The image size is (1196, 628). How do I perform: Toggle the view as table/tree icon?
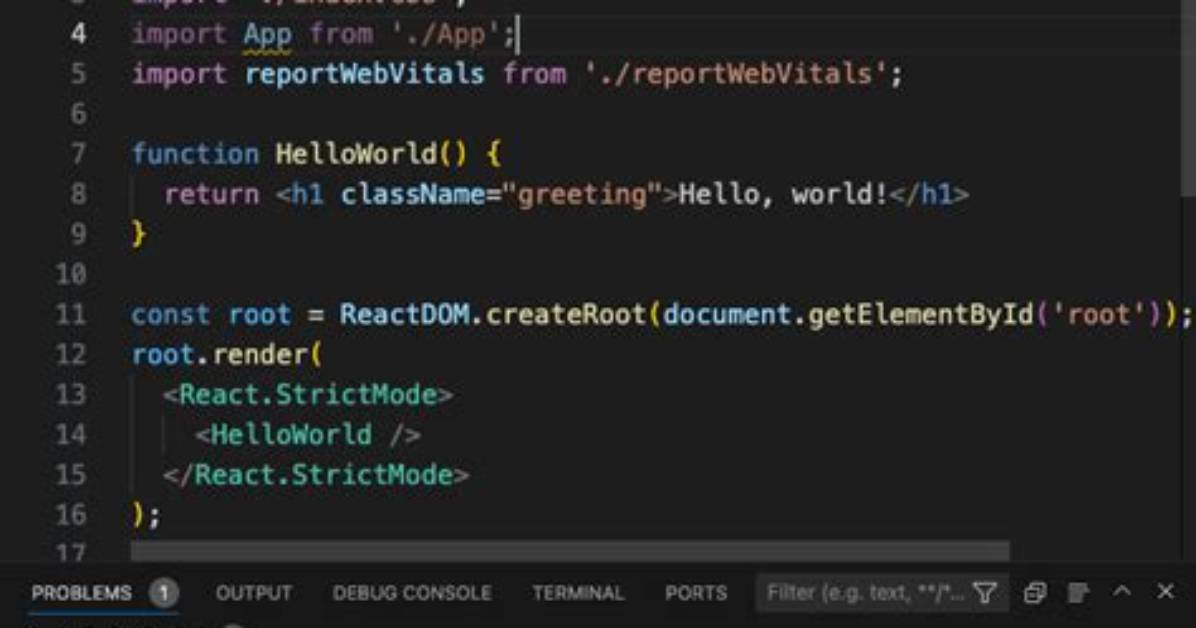(1078, 593)
